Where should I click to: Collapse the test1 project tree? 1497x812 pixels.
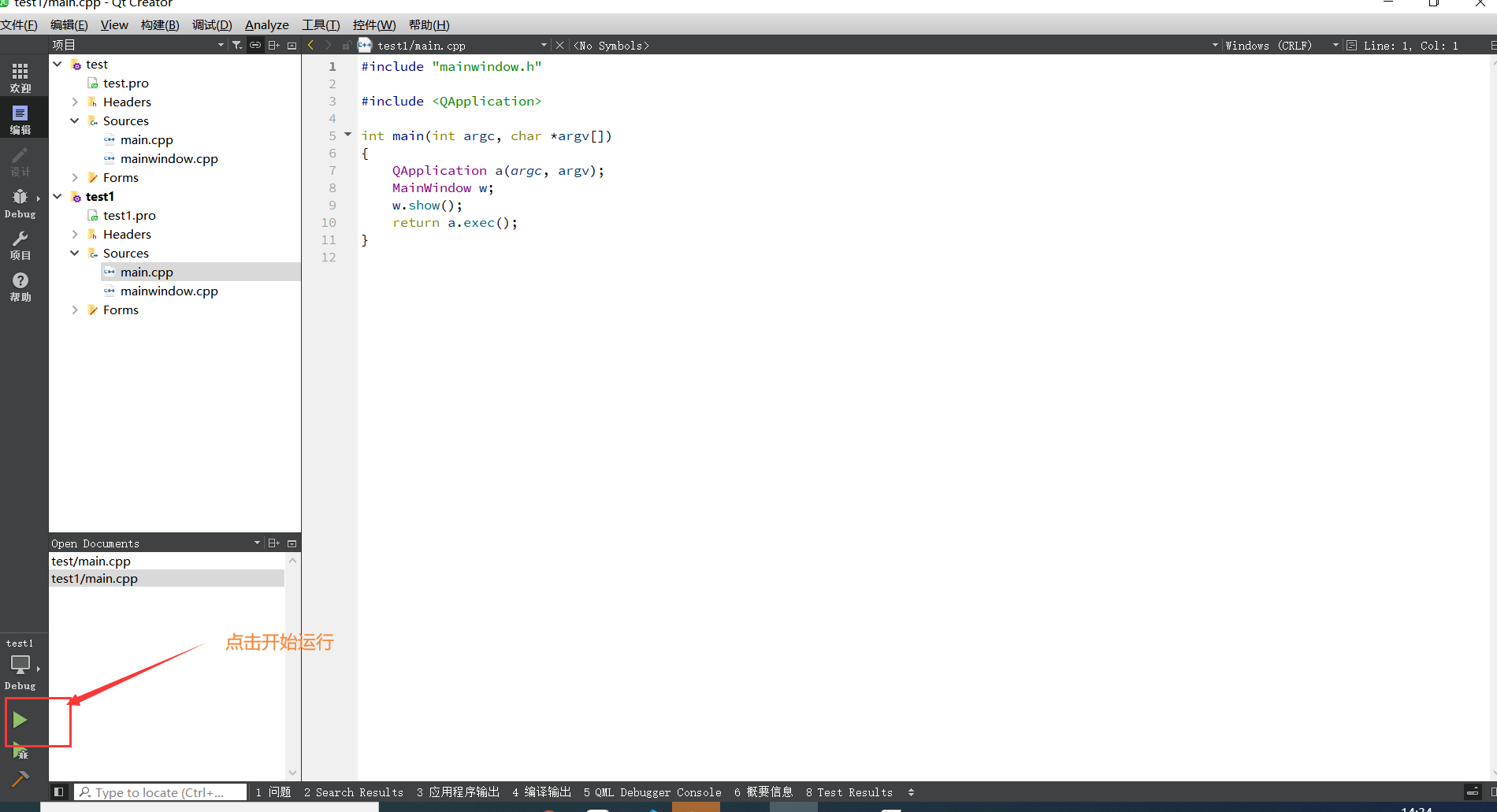tap(57, 196)
